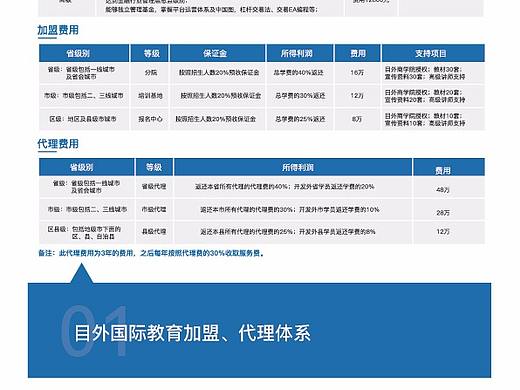Click 市级 cell in the 培训基地 row
This screenshot has height=390, width=520.
(x=84, y=96)
